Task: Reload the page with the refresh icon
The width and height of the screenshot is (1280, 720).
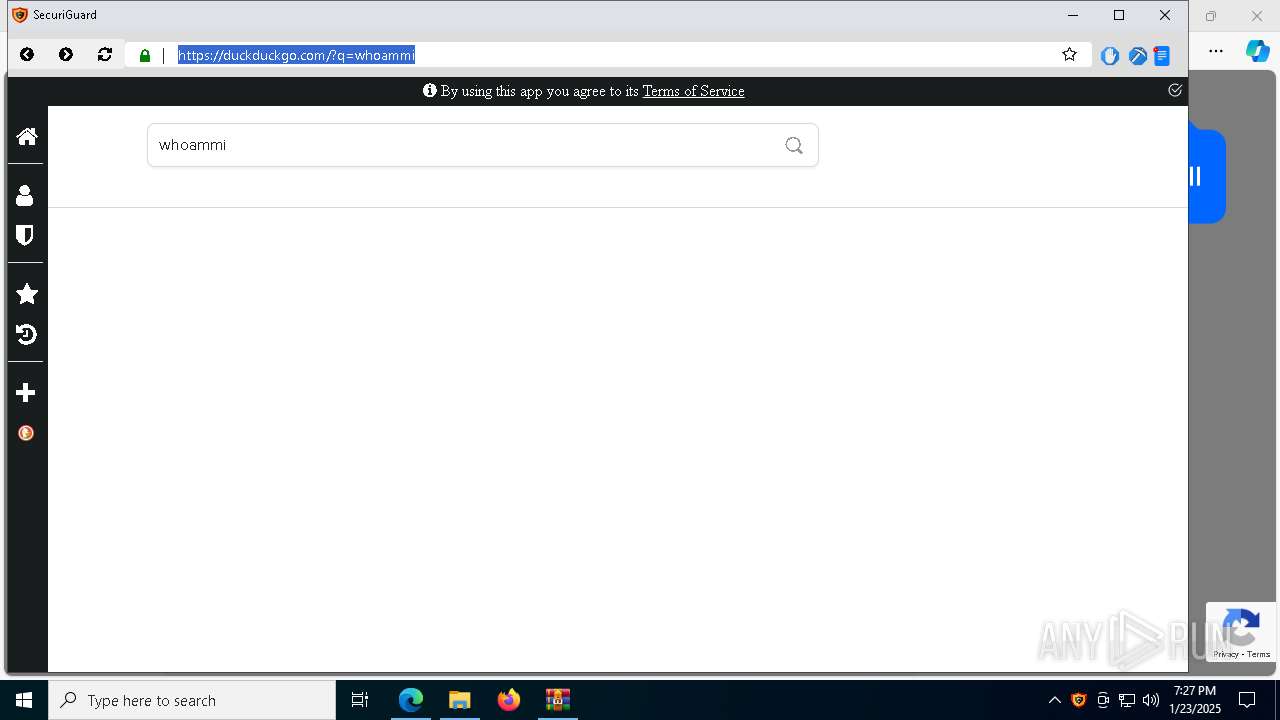Action: click(x=105, y=55)
